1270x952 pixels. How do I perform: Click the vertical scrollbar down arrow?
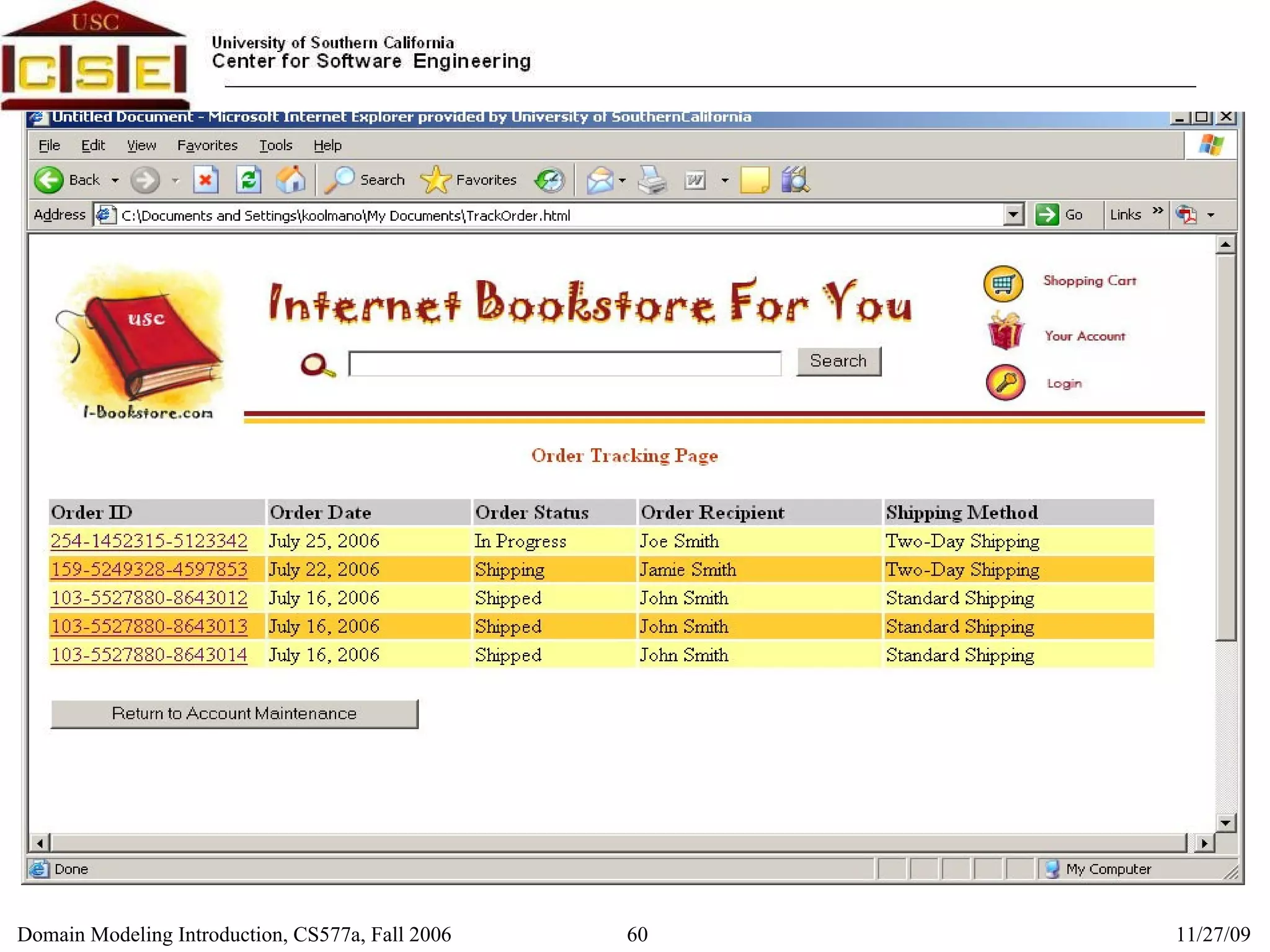tap(1225, 822)
